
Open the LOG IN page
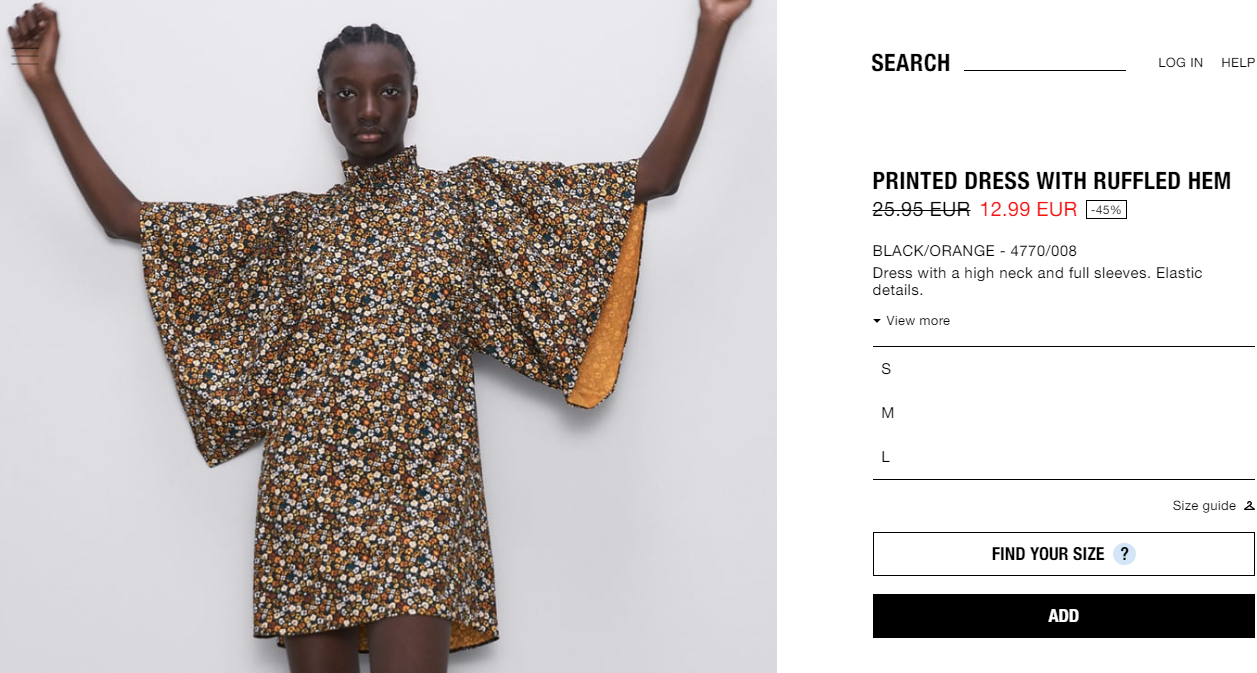coord(1180,63)
